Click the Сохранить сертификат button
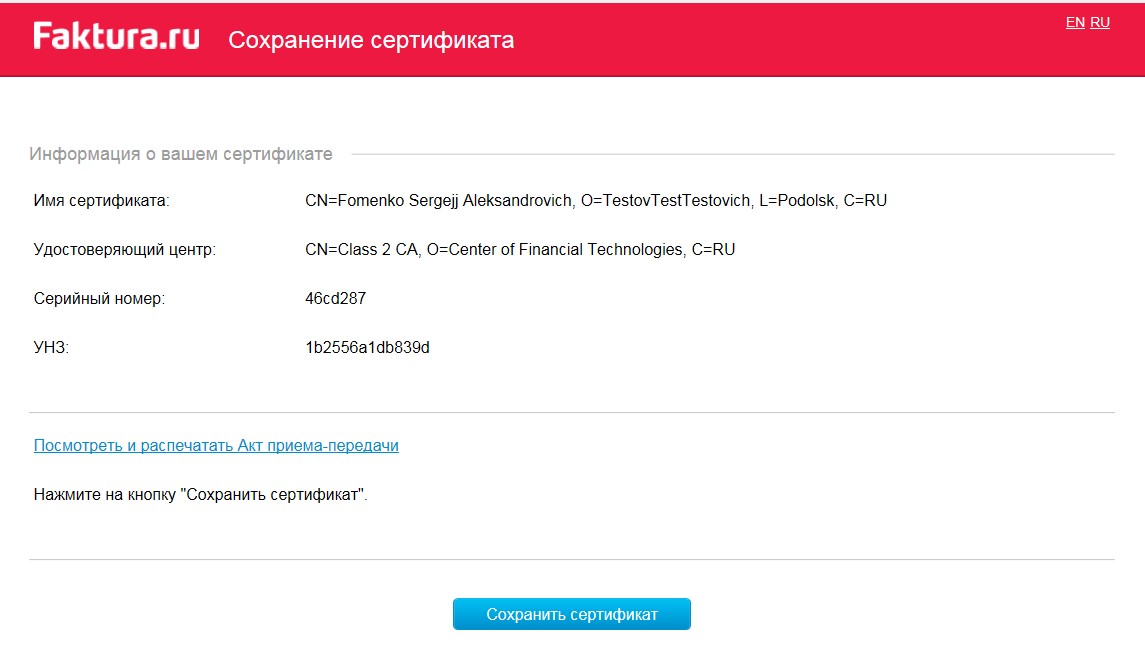Image resolution: width=1145 pixels, height=662 pixels. tap(572, 614)
